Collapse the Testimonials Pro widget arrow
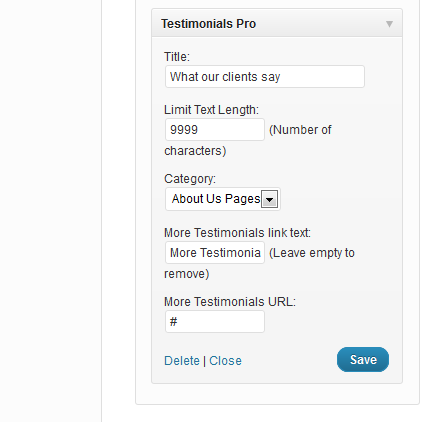The height and width of the screenshot is (422, 427). (x=389, y=24)
